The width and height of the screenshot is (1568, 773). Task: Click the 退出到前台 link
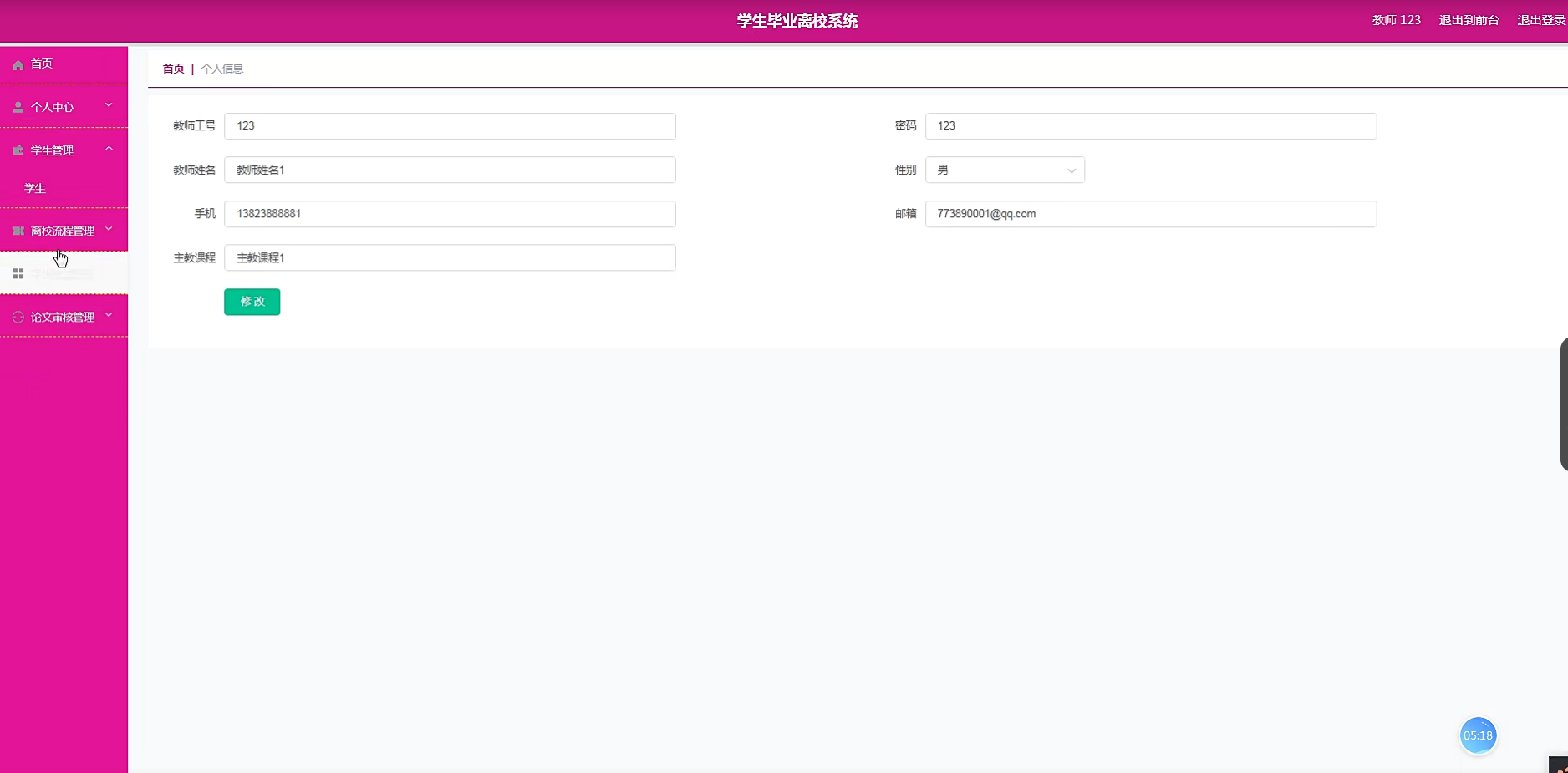click(1469, 20)
